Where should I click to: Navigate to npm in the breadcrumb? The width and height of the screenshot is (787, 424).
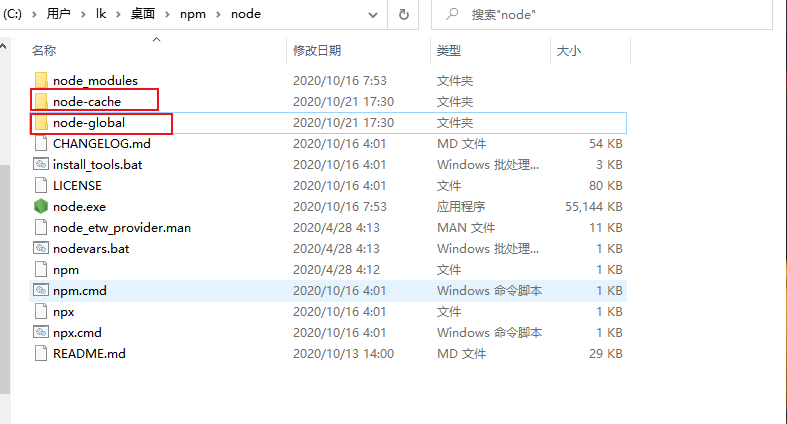tap(193, 14)
